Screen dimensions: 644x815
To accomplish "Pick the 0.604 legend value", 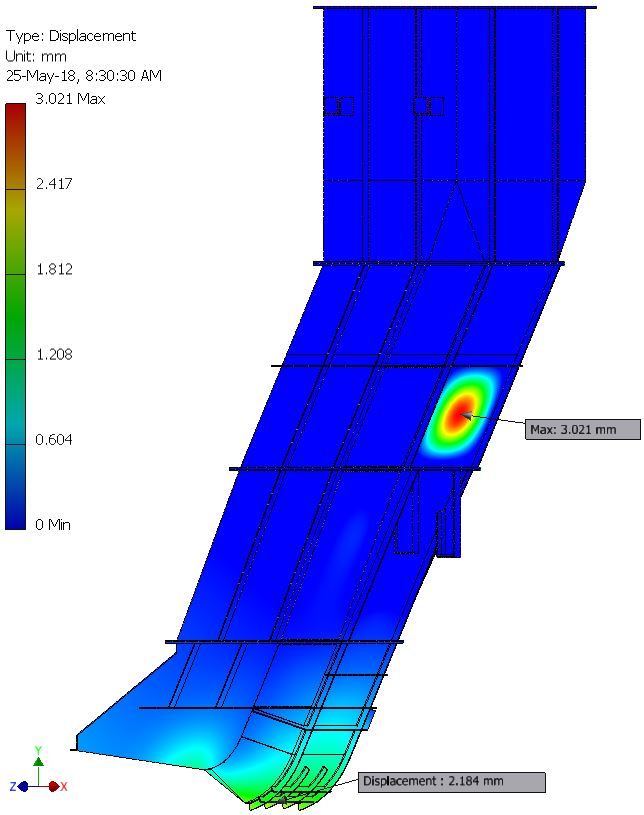I will pos(54,440).
